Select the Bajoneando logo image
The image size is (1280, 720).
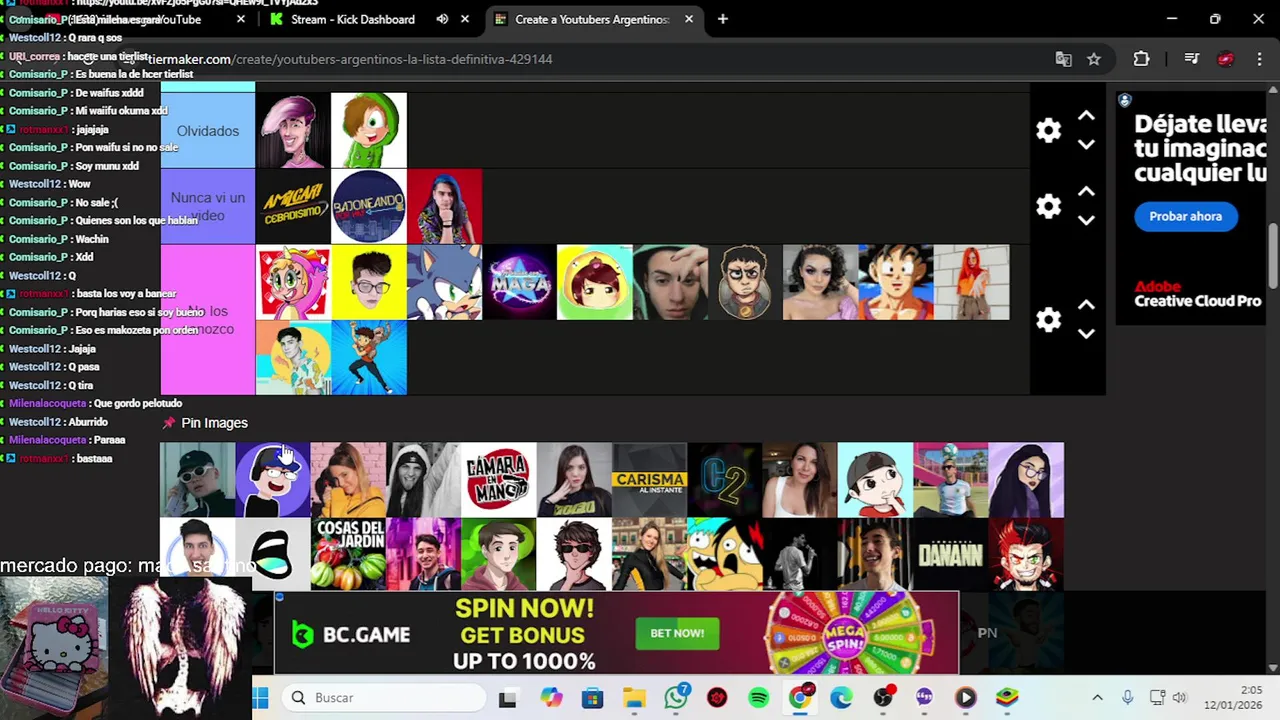(369, 207)
